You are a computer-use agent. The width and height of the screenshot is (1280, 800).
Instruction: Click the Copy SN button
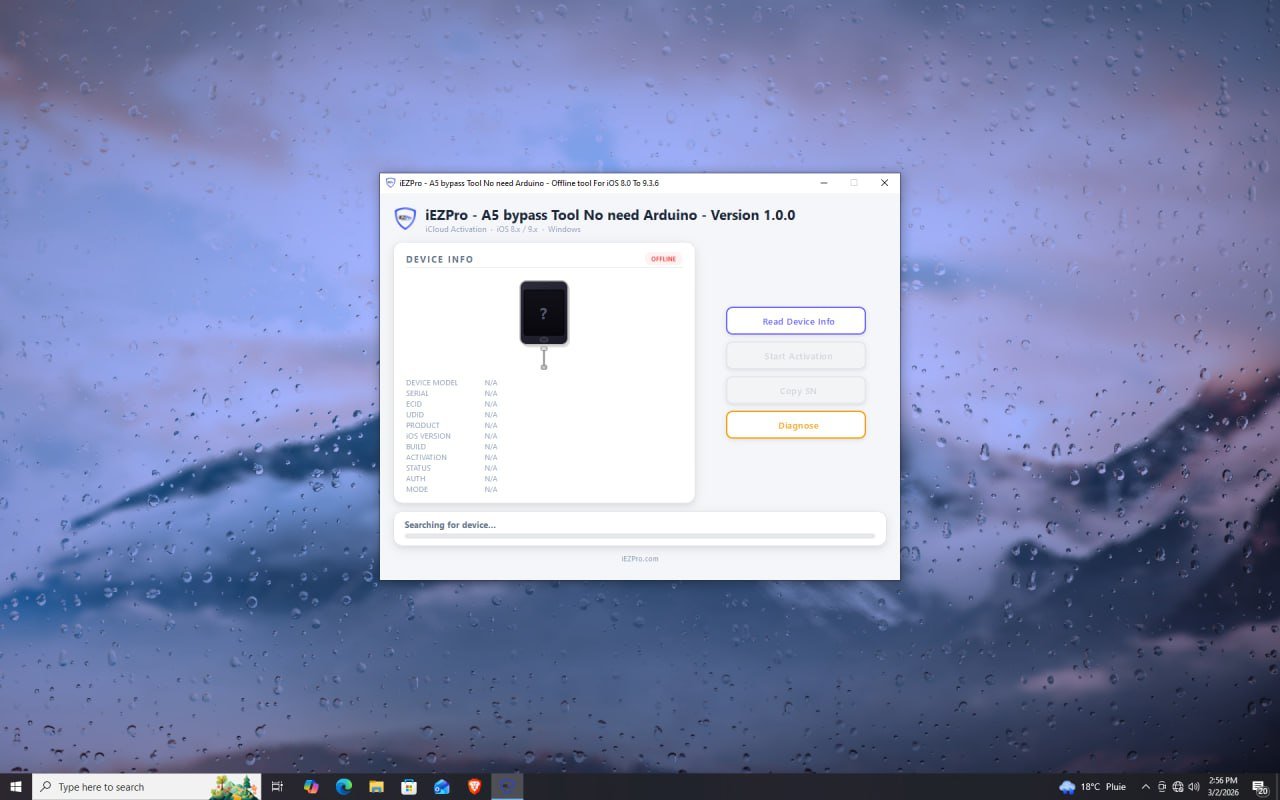(x=796, y=390)
